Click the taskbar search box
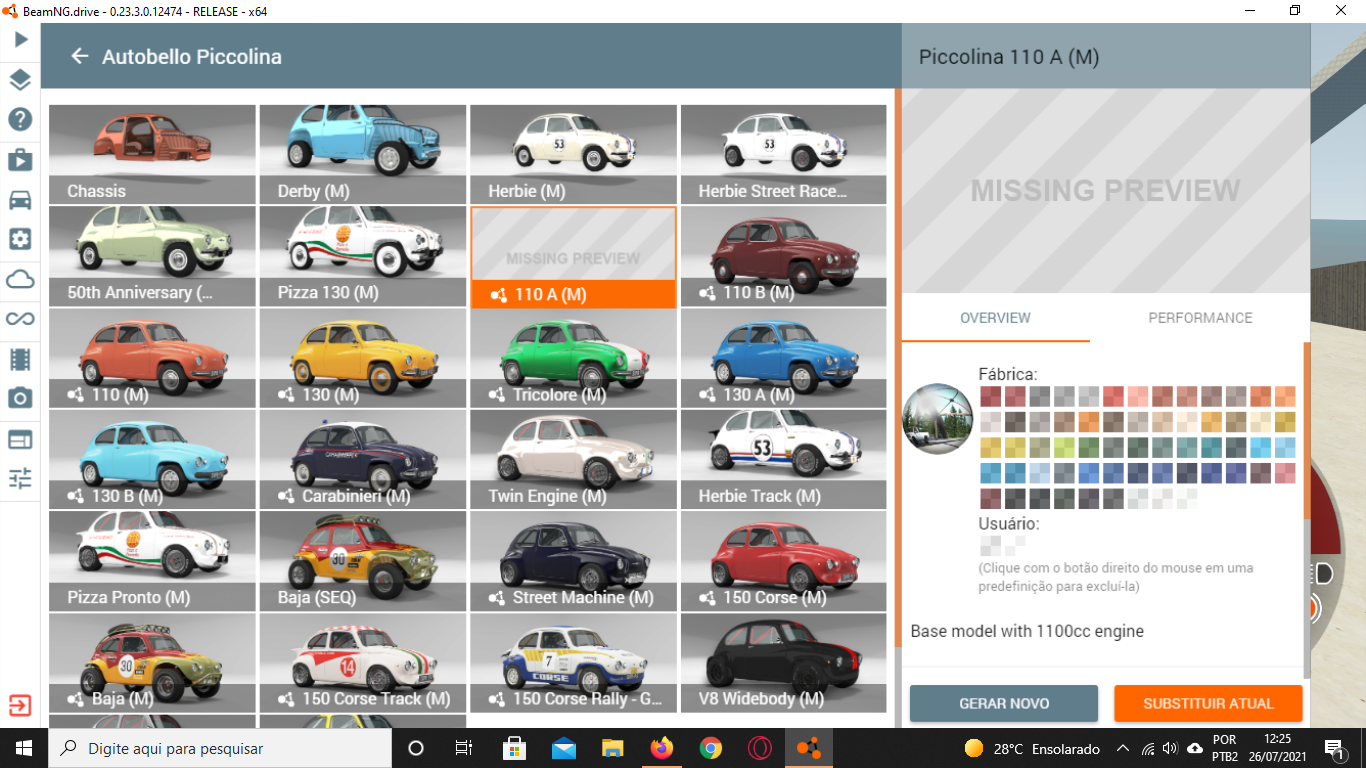The height and width of the screenshot is (768, 1366). coord(220,748)
